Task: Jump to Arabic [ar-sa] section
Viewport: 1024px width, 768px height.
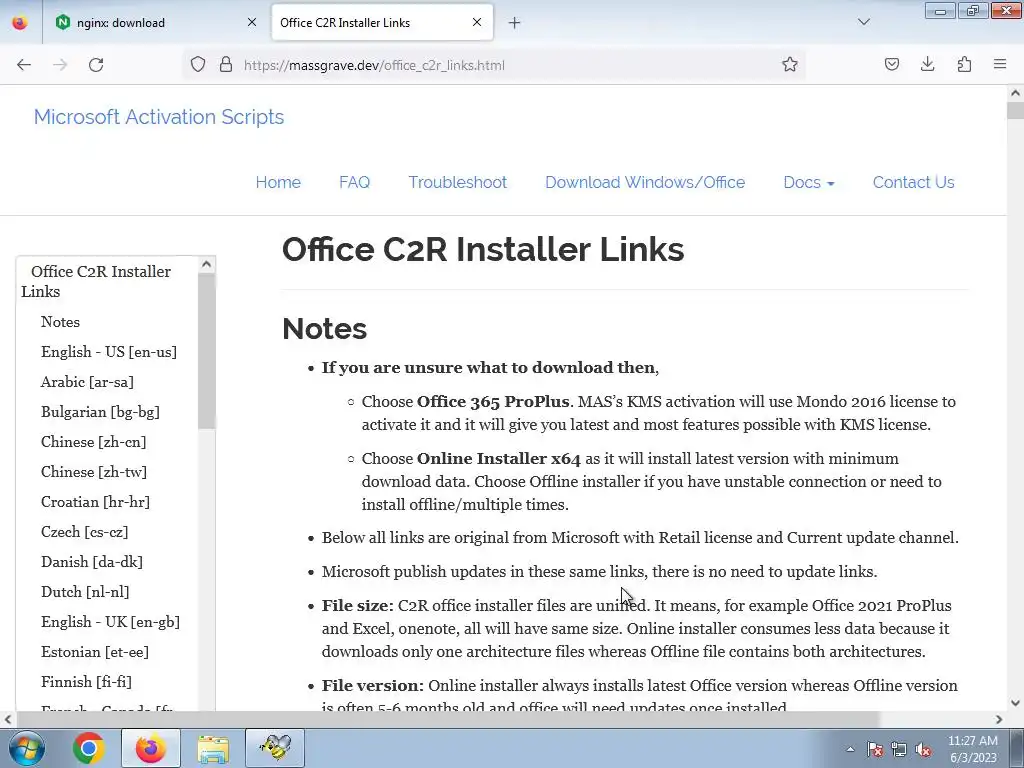Action: point(87,382)
